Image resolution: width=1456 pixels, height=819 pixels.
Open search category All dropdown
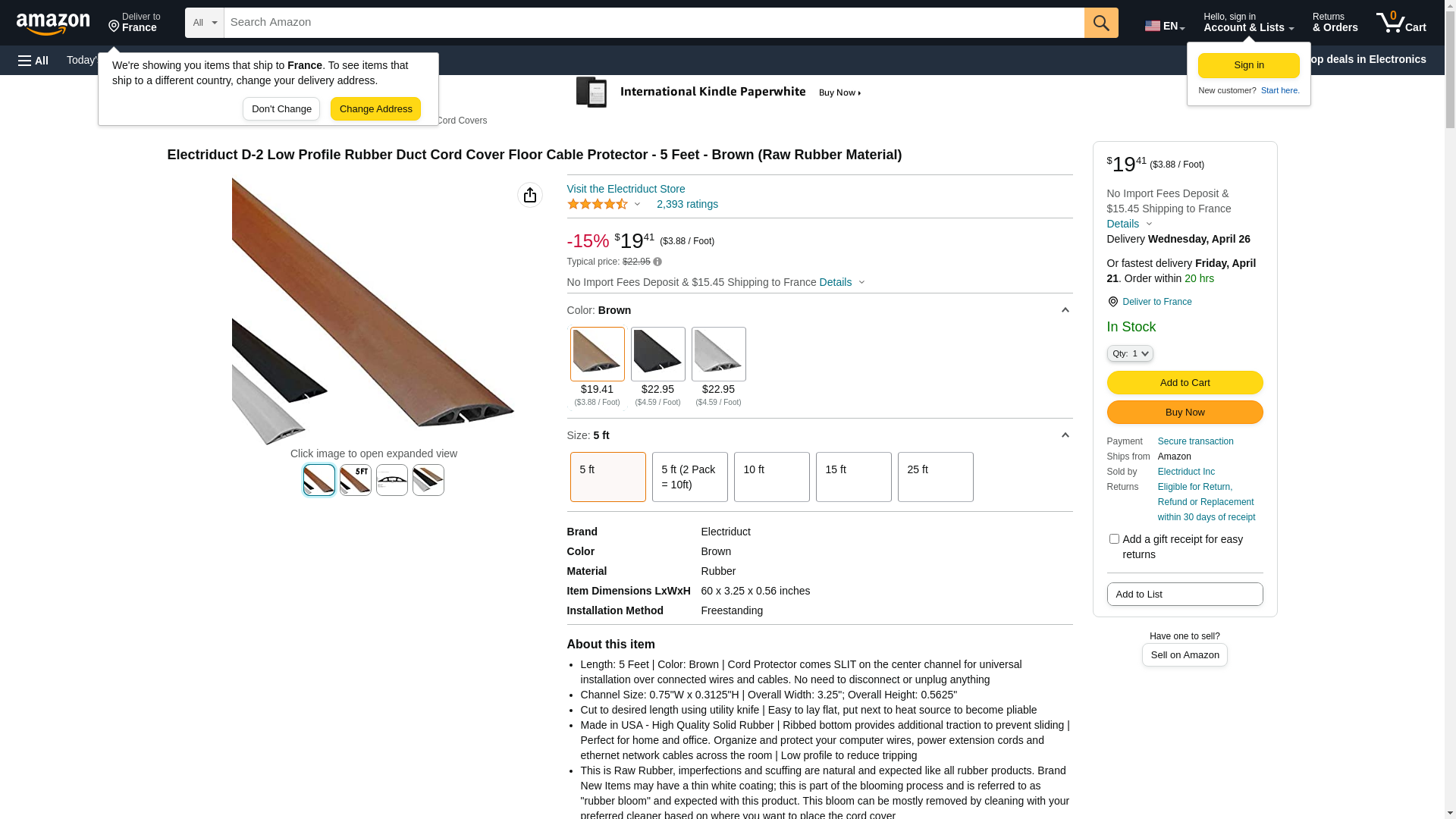204,23
